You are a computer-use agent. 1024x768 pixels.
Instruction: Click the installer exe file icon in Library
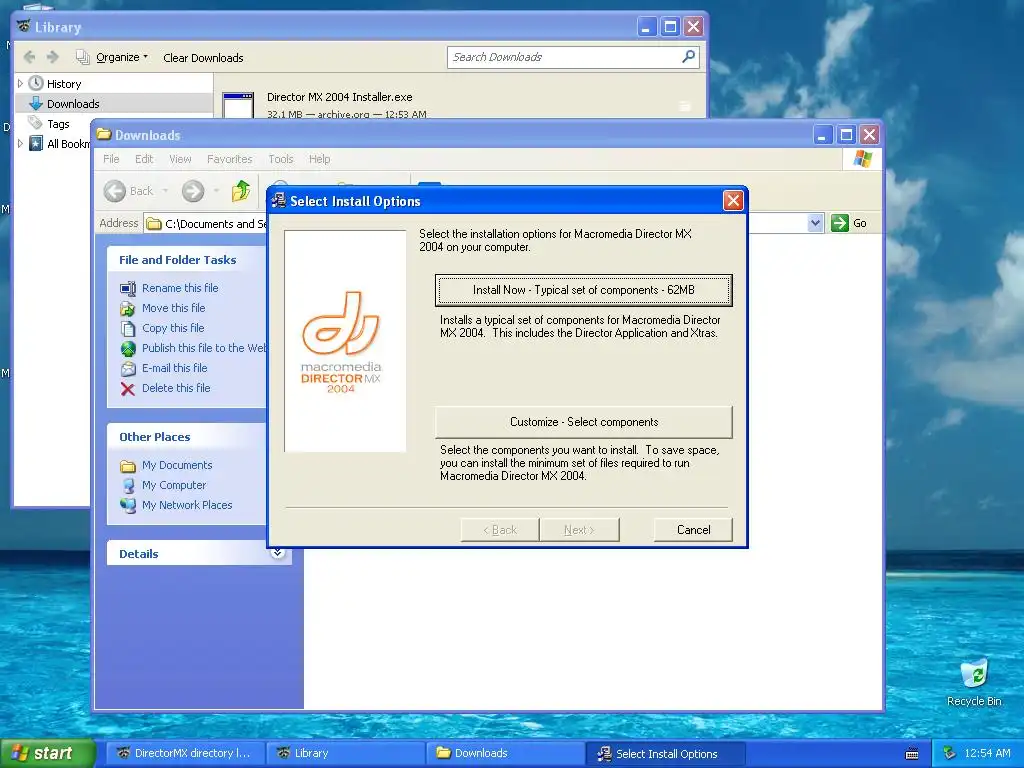238,105
